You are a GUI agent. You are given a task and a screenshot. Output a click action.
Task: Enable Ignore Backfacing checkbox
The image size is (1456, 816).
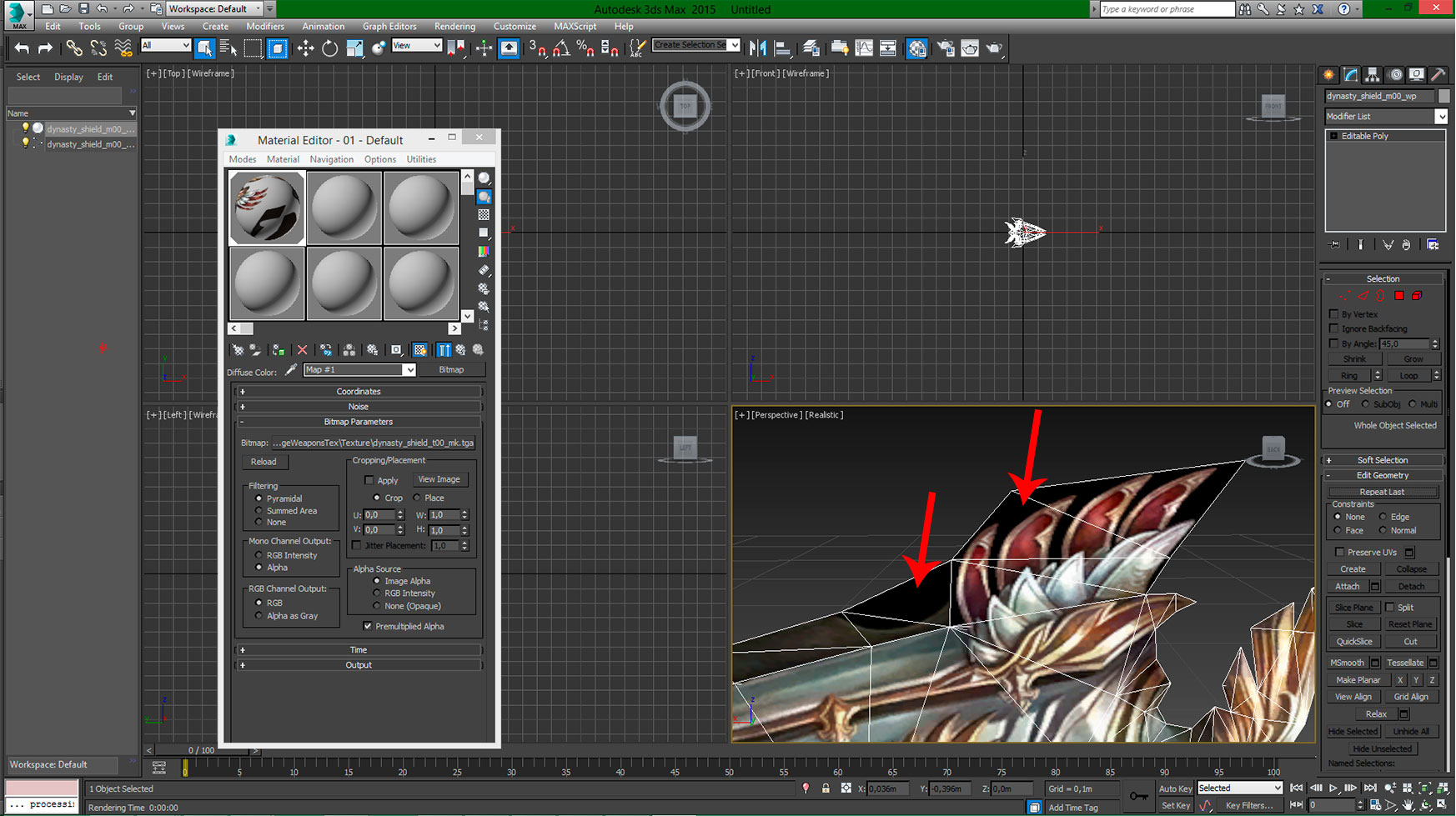[1333, 328]
